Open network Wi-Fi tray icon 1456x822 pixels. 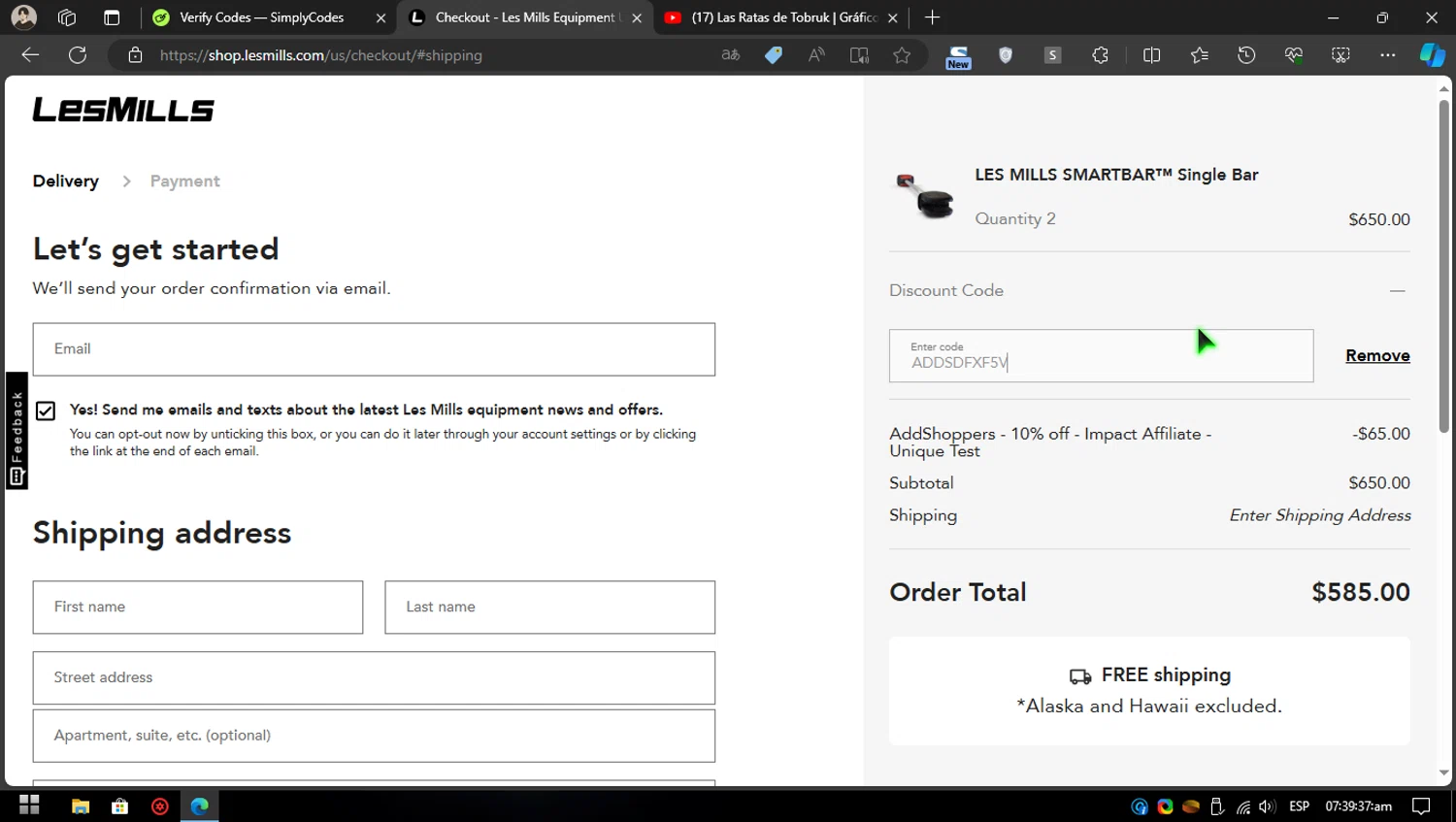tap(1242, 806)
